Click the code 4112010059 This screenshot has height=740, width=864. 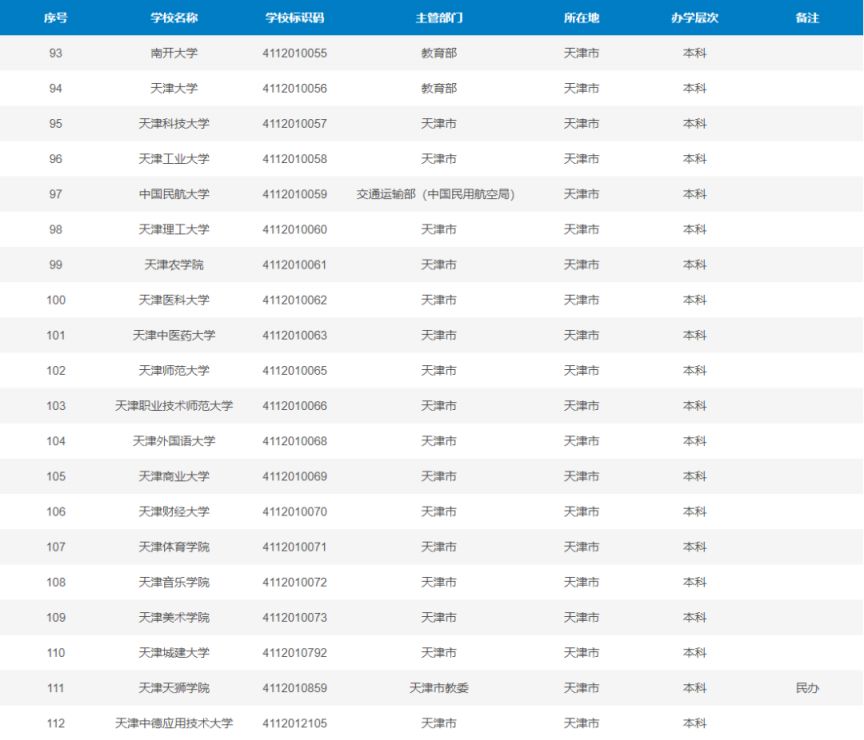tap(295, 194)
